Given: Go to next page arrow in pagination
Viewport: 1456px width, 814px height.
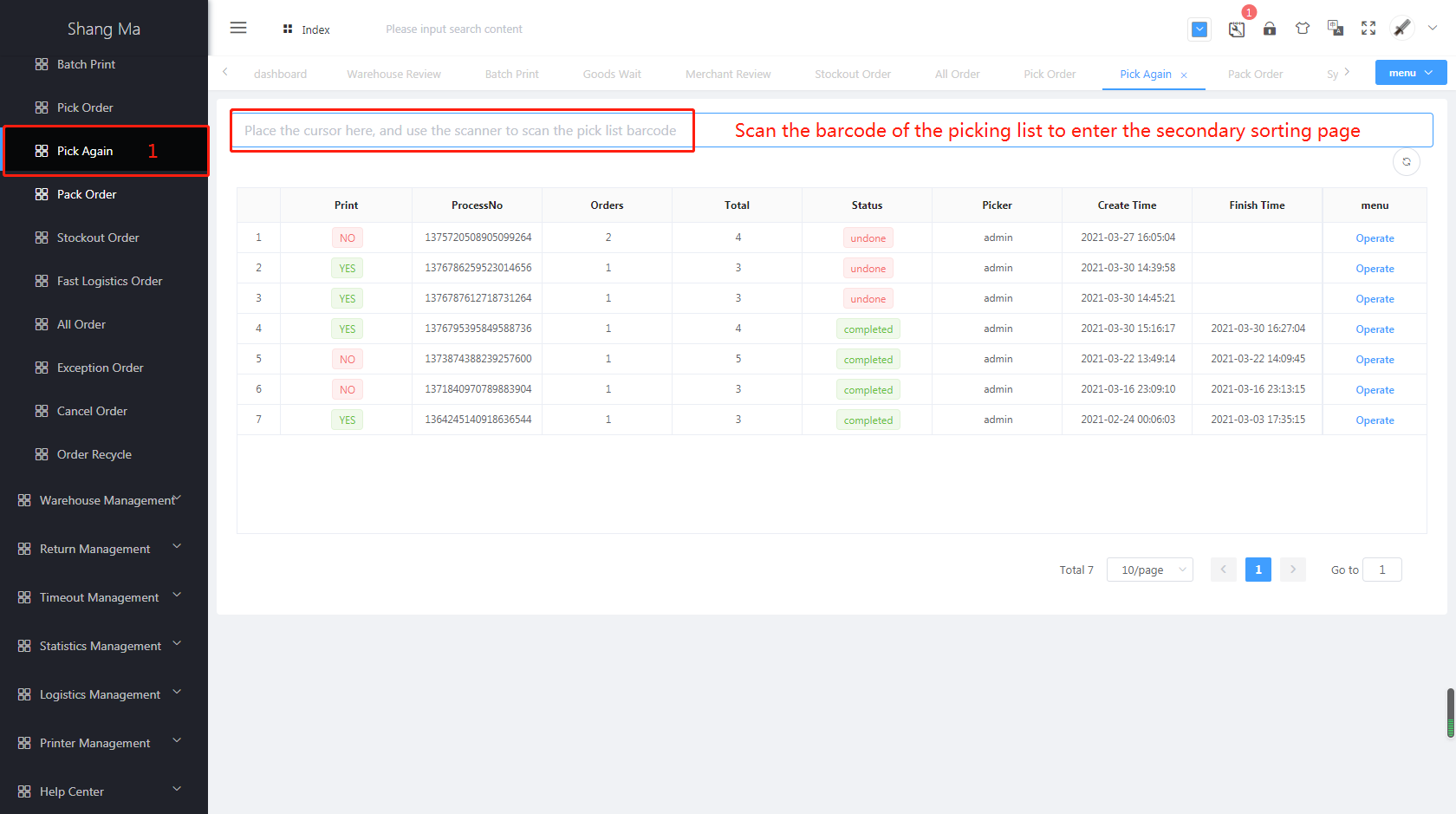Looking at the screenshot, I should [x=1292, y=570].
